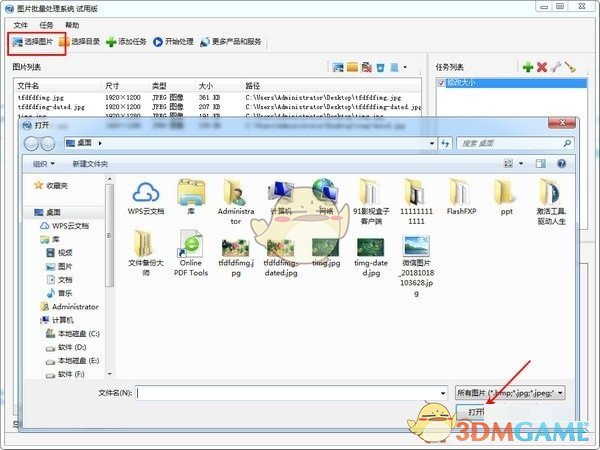Select 视频 library in navigation tree
Viewport: 600px width, 450px height.
(x=60, y=253)
